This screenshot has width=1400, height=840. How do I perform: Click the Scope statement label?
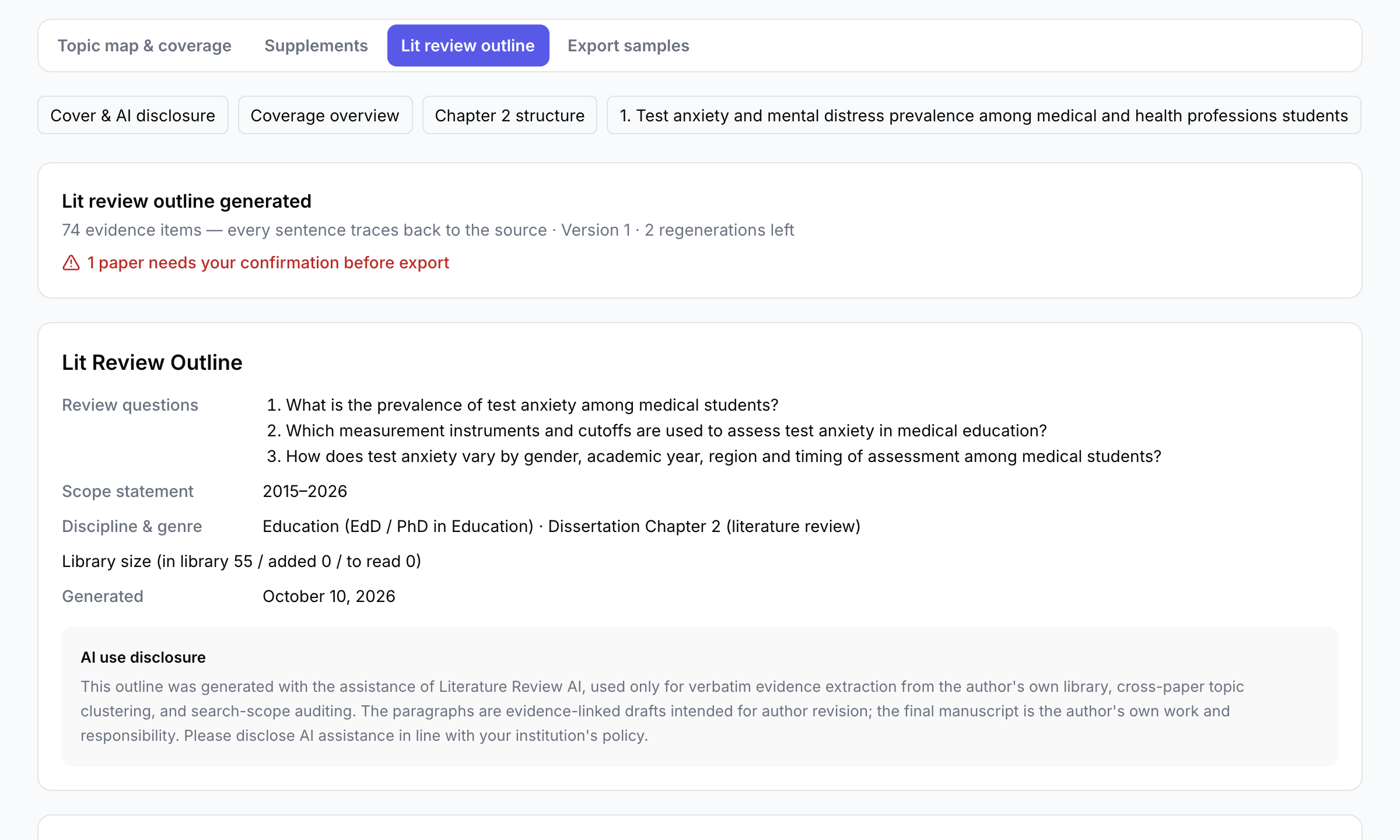[x=128, y=492]
